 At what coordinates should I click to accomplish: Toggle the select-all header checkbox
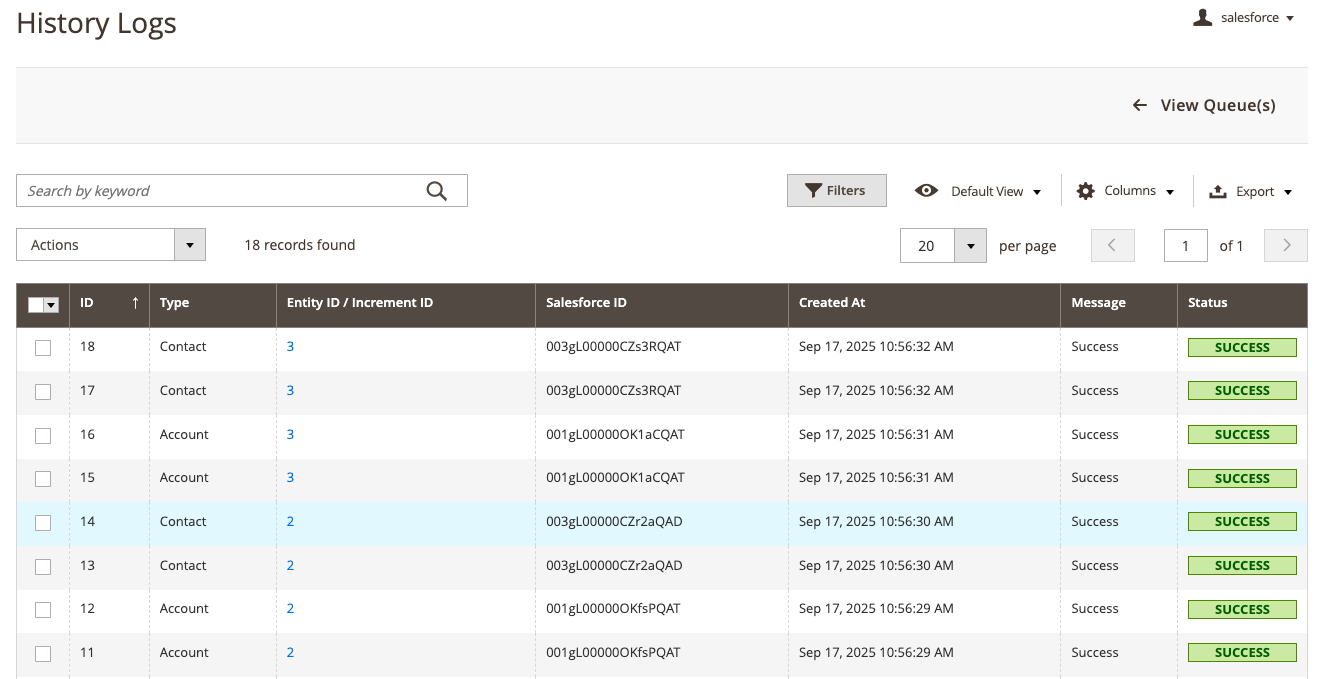point(36,304)
